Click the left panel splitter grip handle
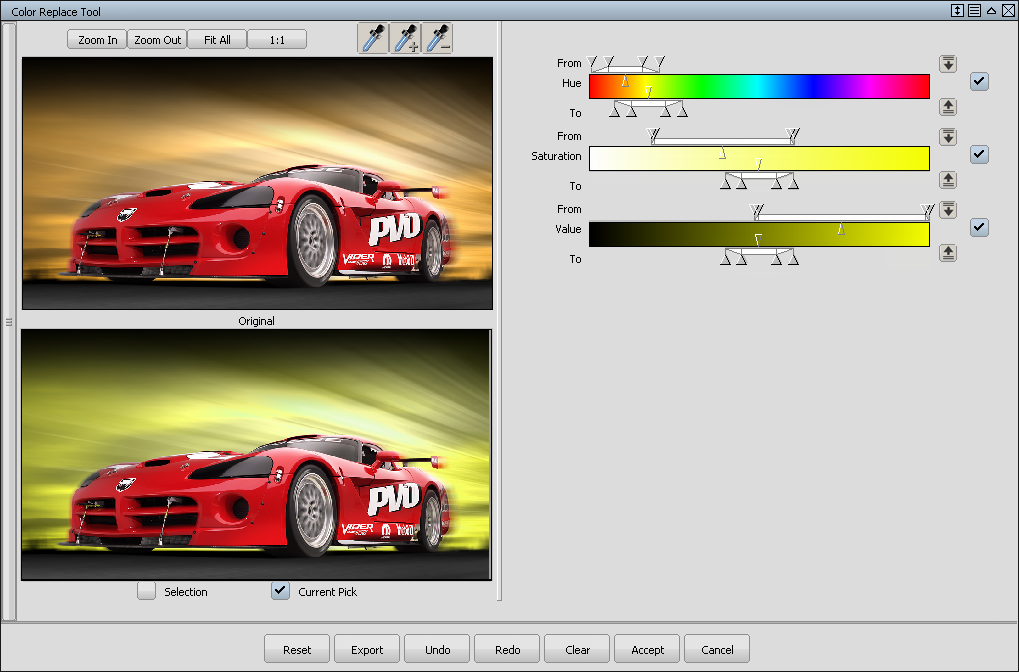Viewport: 1019px width, 672px height. pos(8,322)
